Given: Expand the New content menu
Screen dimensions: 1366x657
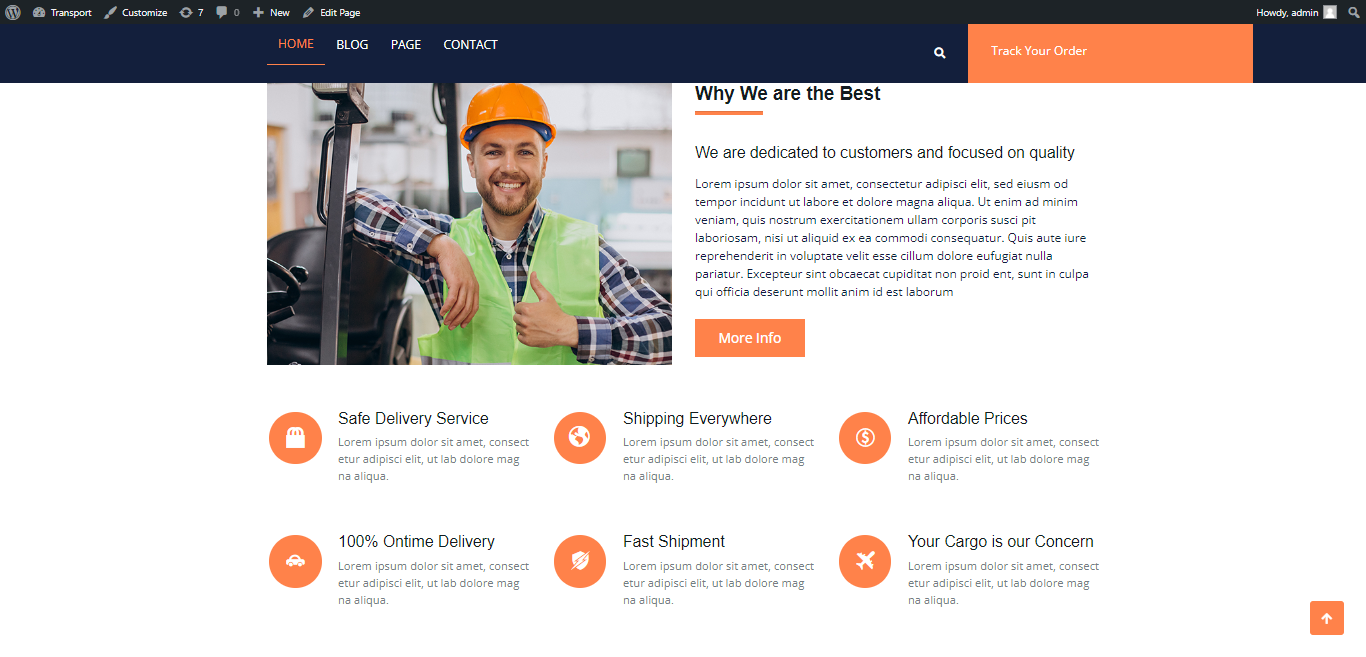Looking at the screenshot, I should pos(271,12).
